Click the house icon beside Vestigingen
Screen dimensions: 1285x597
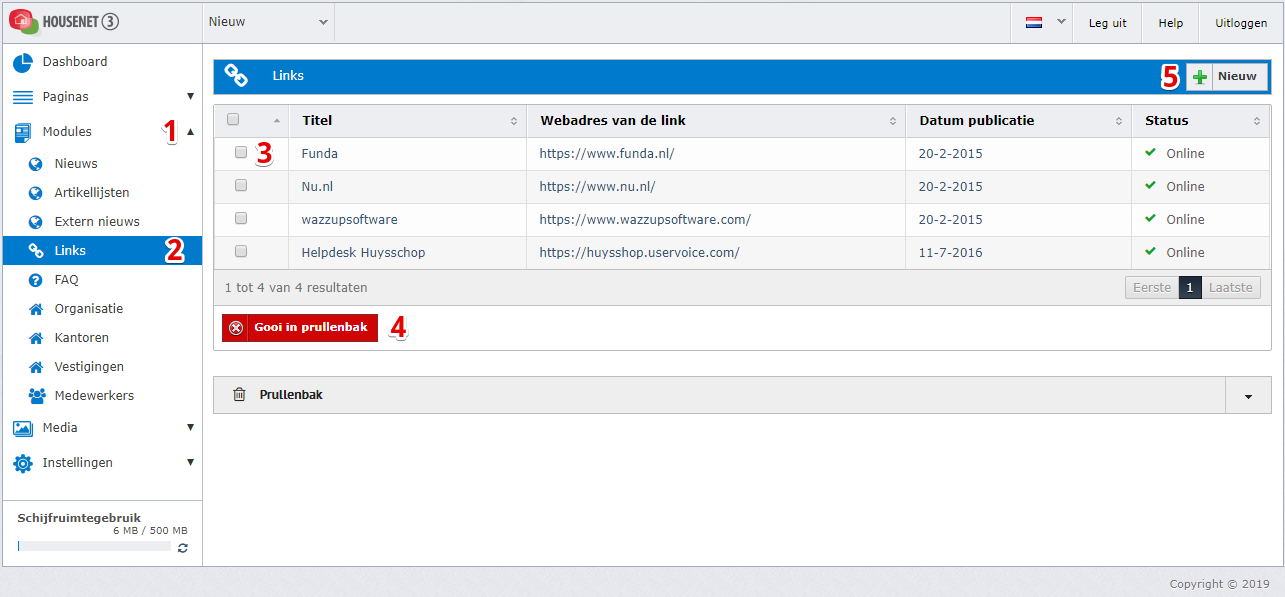point(36,367)
